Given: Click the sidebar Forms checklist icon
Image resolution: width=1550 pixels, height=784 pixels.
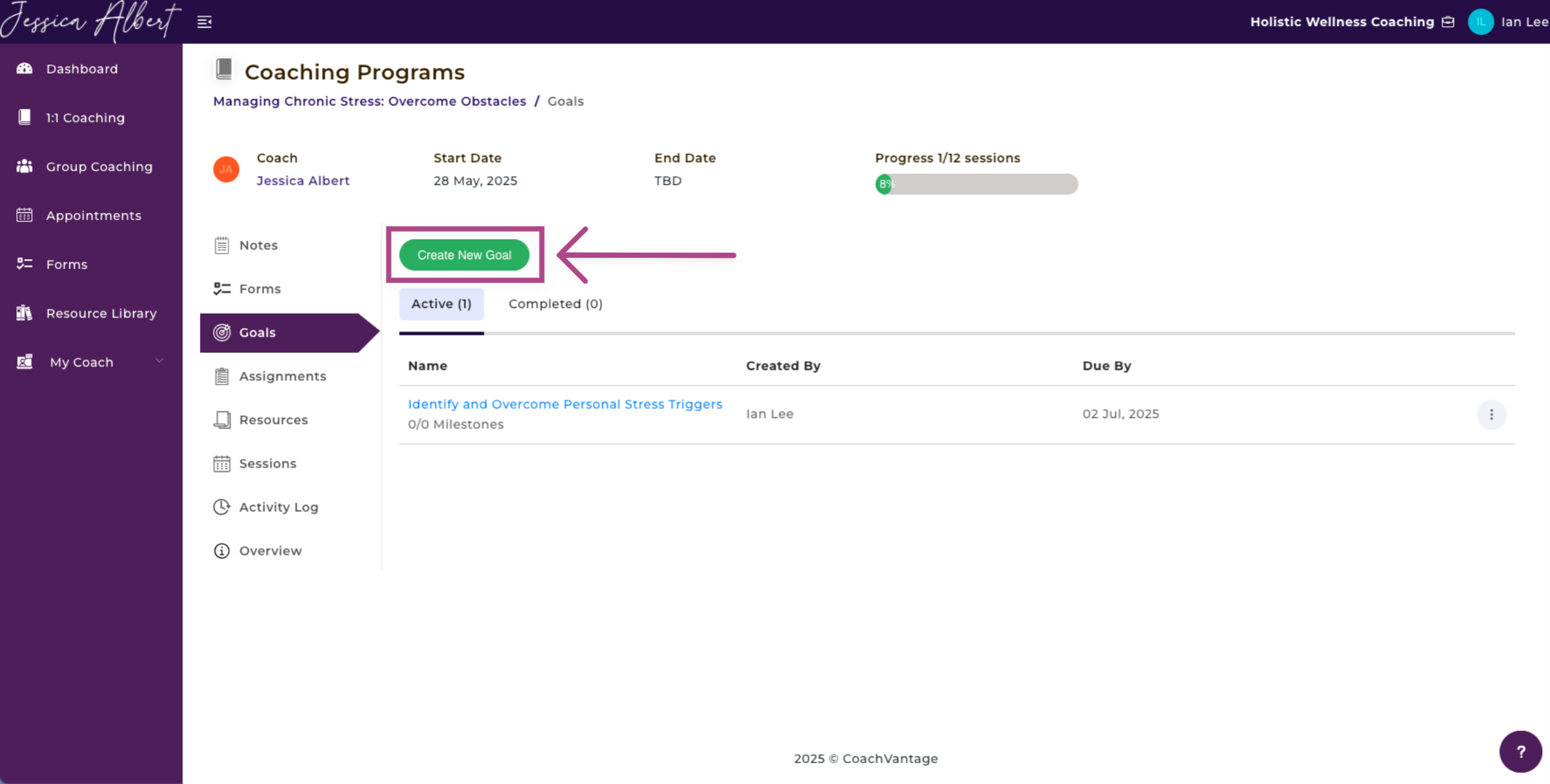Looking at the screenshot, I should pyautogui.click(x=25, y=264).
